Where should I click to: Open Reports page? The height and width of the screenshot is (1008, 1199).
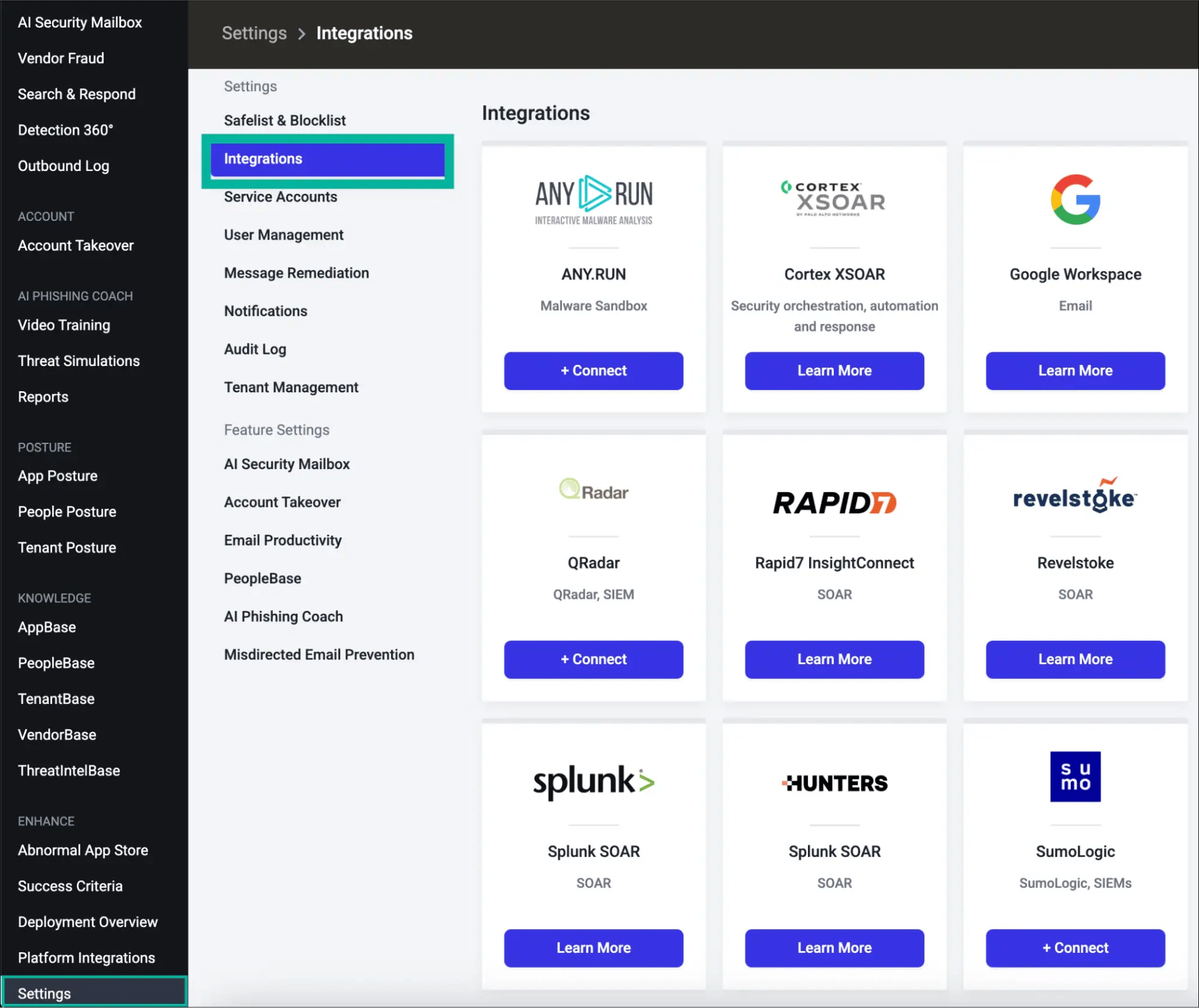43,397
